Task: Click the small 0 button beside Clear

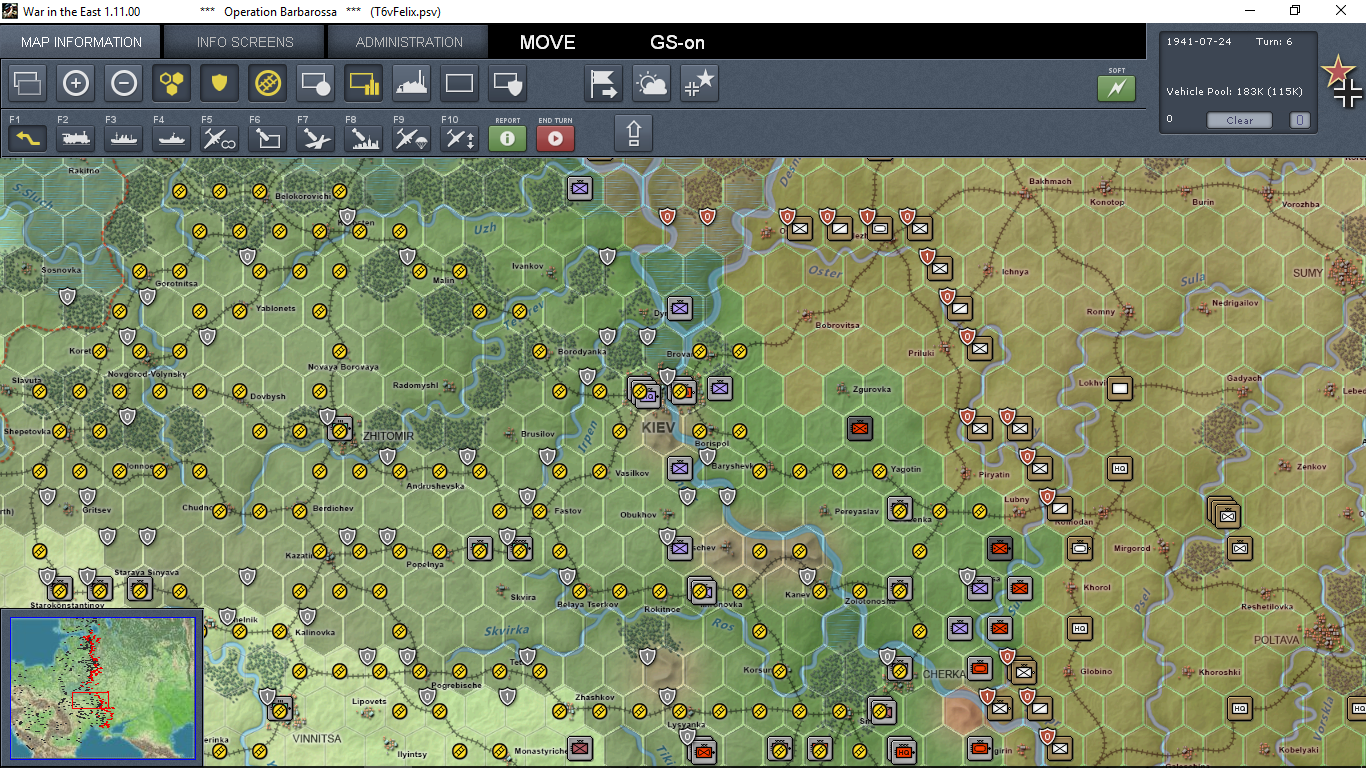Action: point(1299,120)
